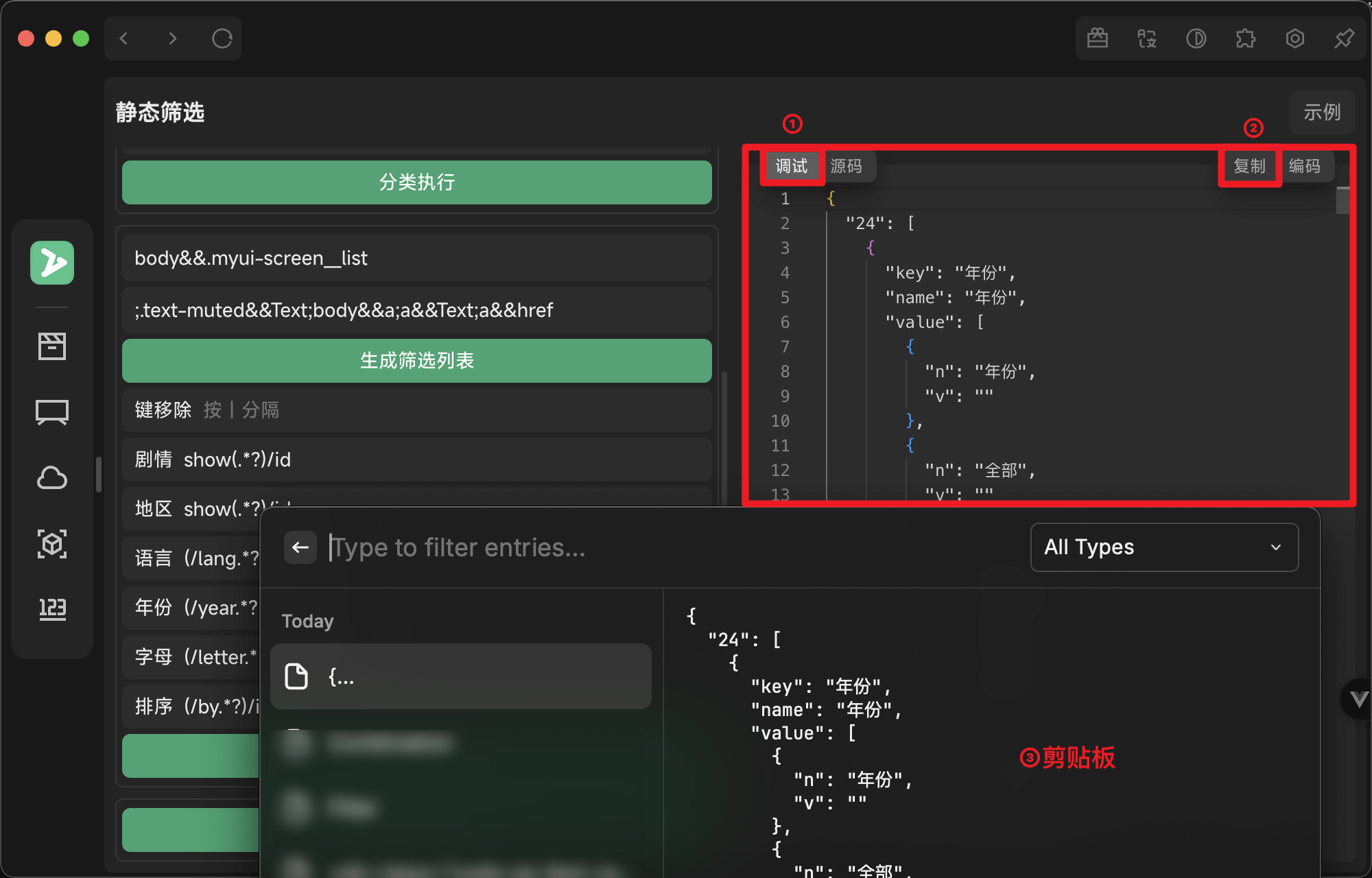Click the 源码 (Source) tab
The image size is (1372, 878).
point(849,166)
